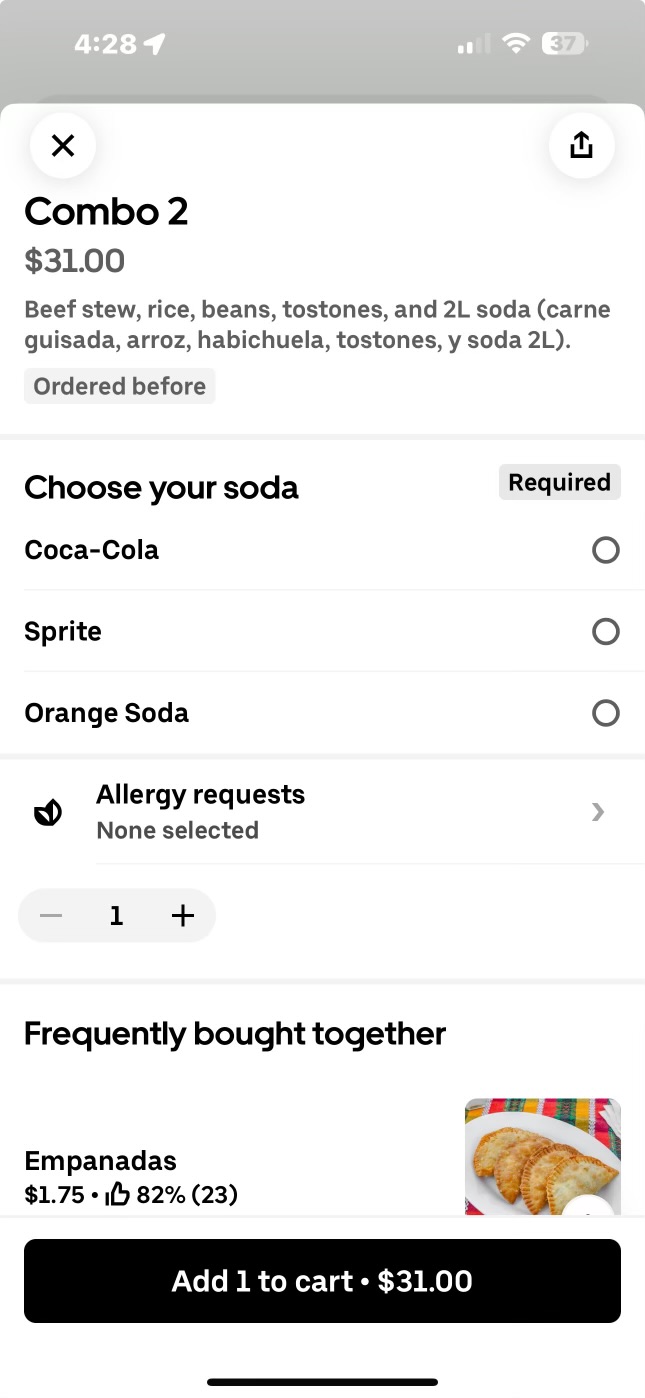
Task: Tap the Allergy requests row title
Action: (200, 795)
